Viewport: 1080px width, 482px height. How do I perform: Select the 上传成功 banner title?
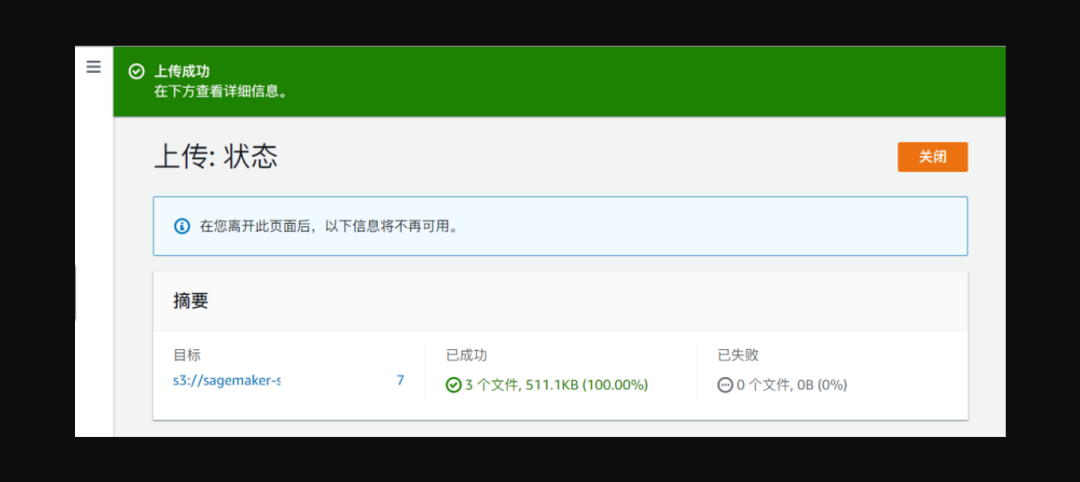tap(182, 71)
